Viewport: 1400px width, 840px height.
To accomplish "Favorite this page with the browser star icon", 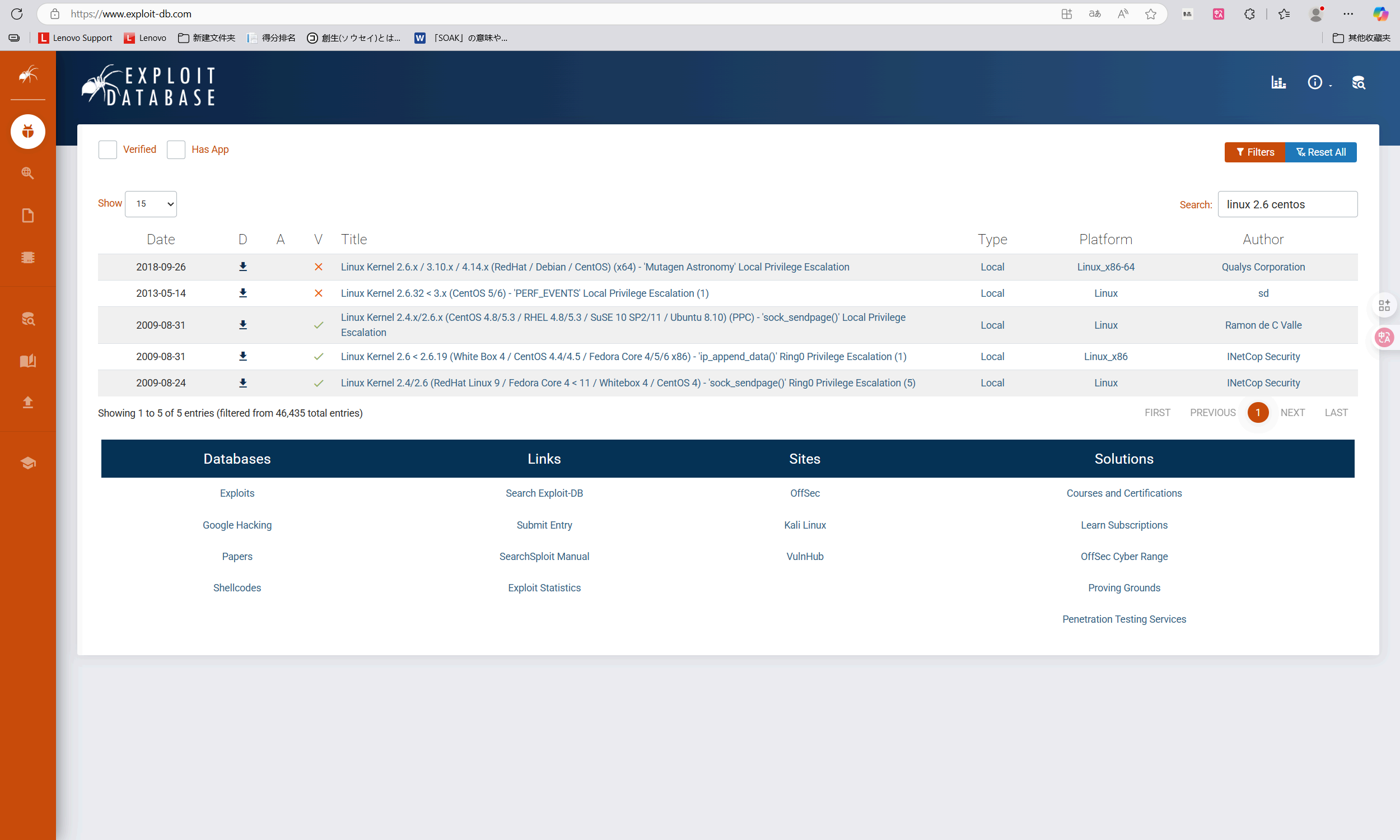I will pyautogui.click(x=1150, y=14).
